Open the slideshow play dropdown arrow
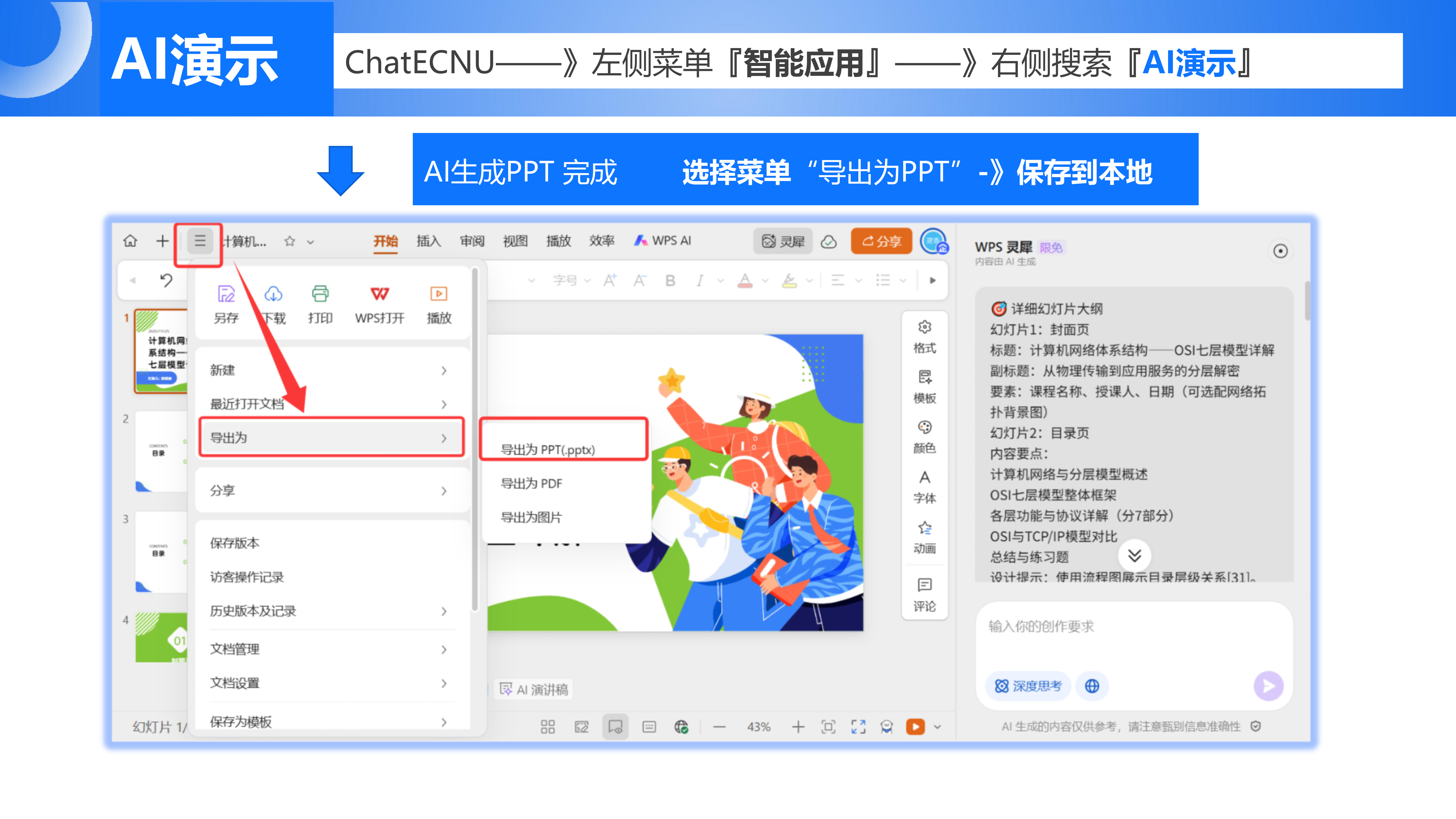 938,727
